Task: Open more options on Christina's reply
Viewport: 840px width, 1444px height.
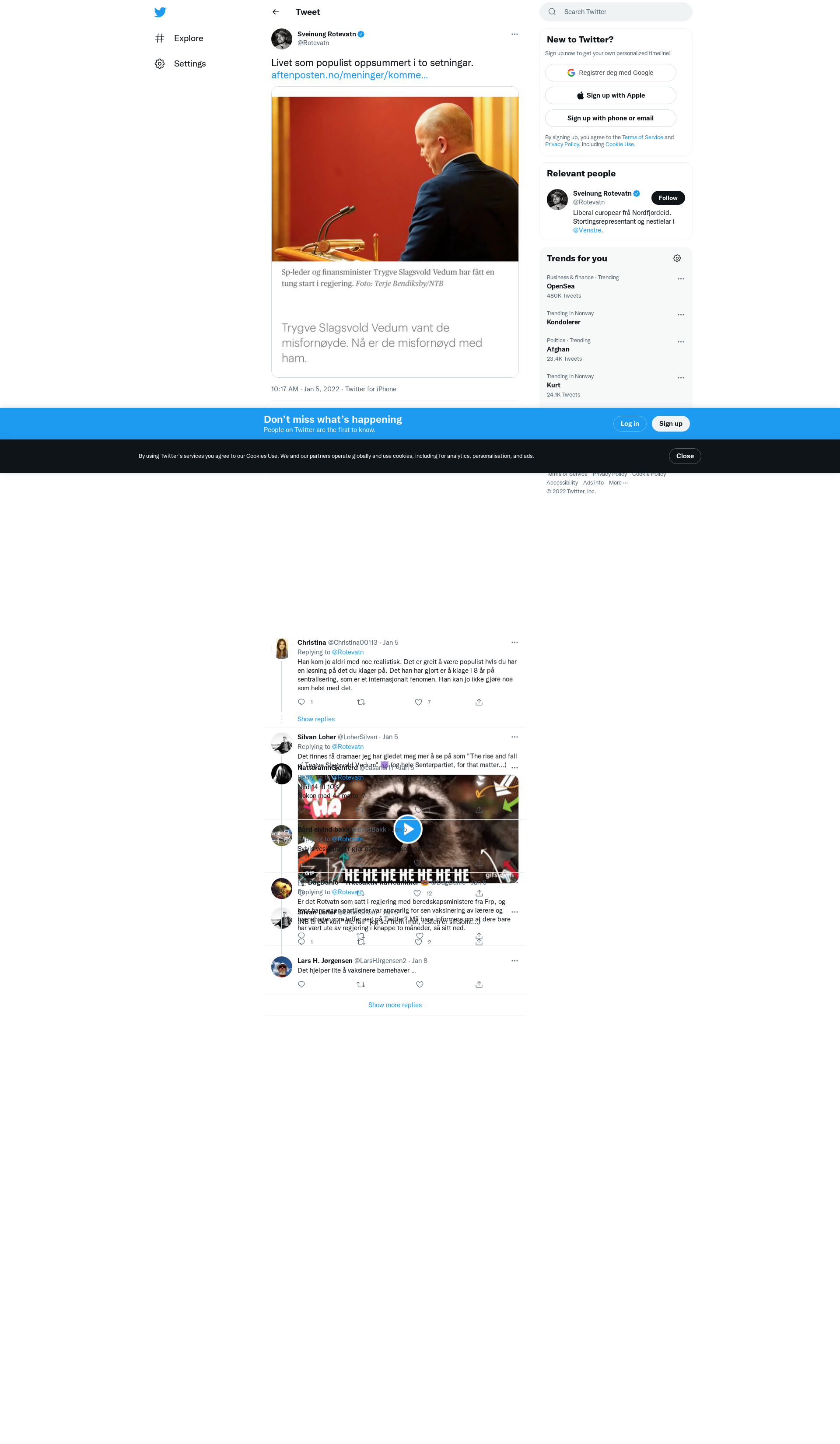Action: 515,643
